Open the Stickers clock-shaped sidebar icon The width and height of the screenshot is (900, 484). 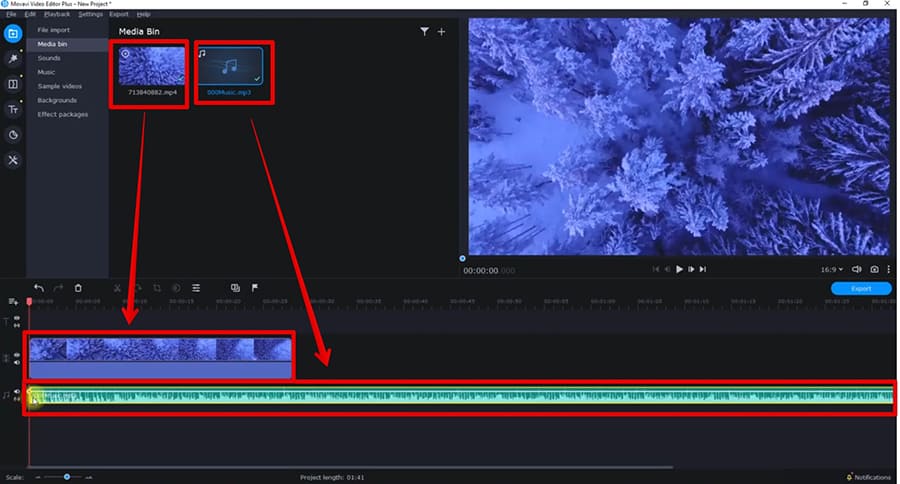click(x=13, y=135)
